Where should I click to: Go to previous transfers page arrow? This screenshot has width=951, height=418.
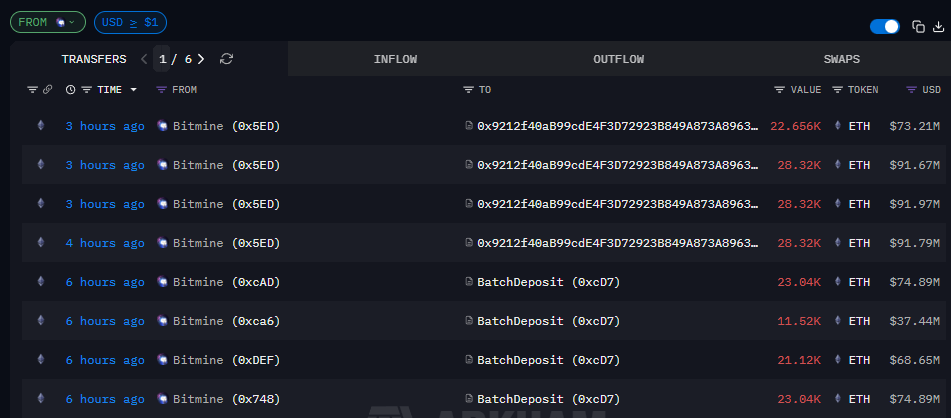[x=144, y=59]
